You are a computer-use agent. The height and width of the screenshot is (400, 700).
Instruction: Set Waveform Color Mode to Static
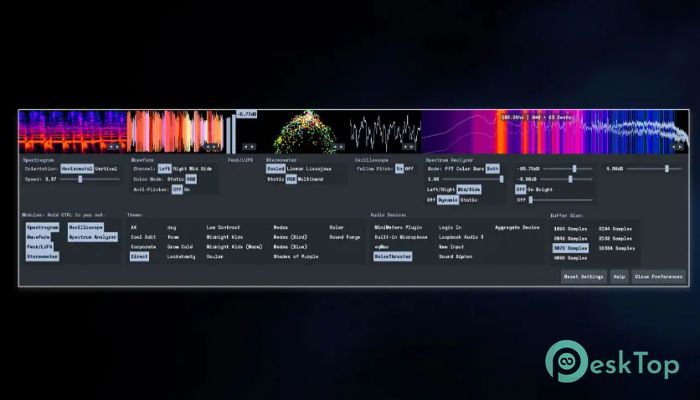175,179
